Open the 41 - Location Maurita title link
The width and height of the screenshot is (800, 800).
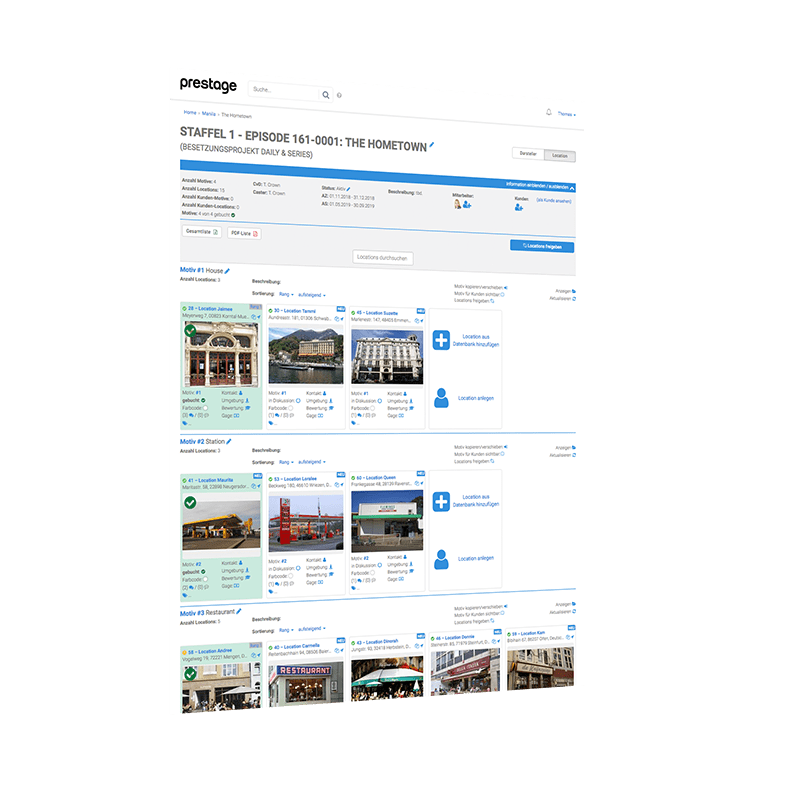210,481
